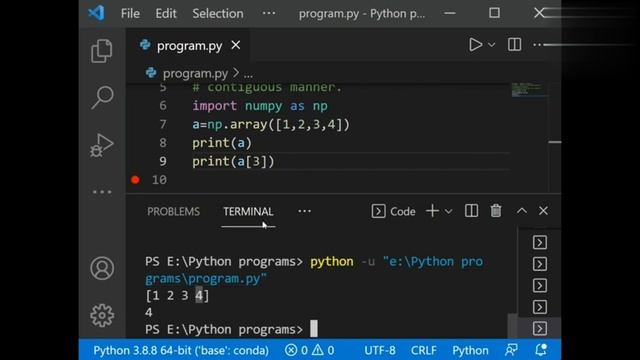640x360 pixels.
Task: Click the terminal output '[1 2 3 4]'
Action: [x=177, y=295]
